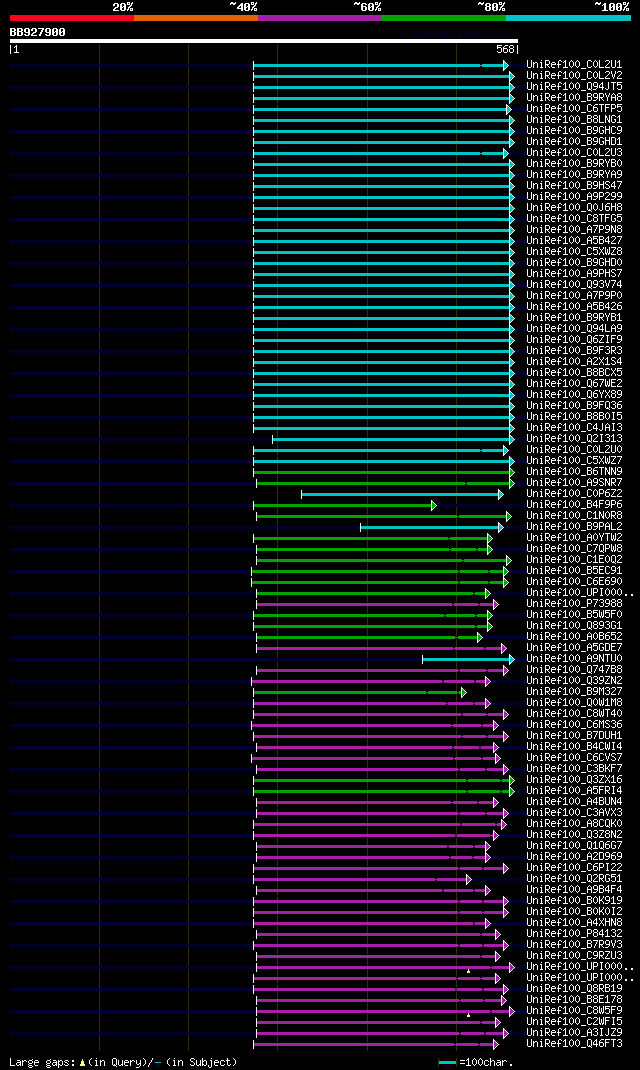
Task: Open hit UniRef100_C6TFP5
Action: (x=574, y=109)
